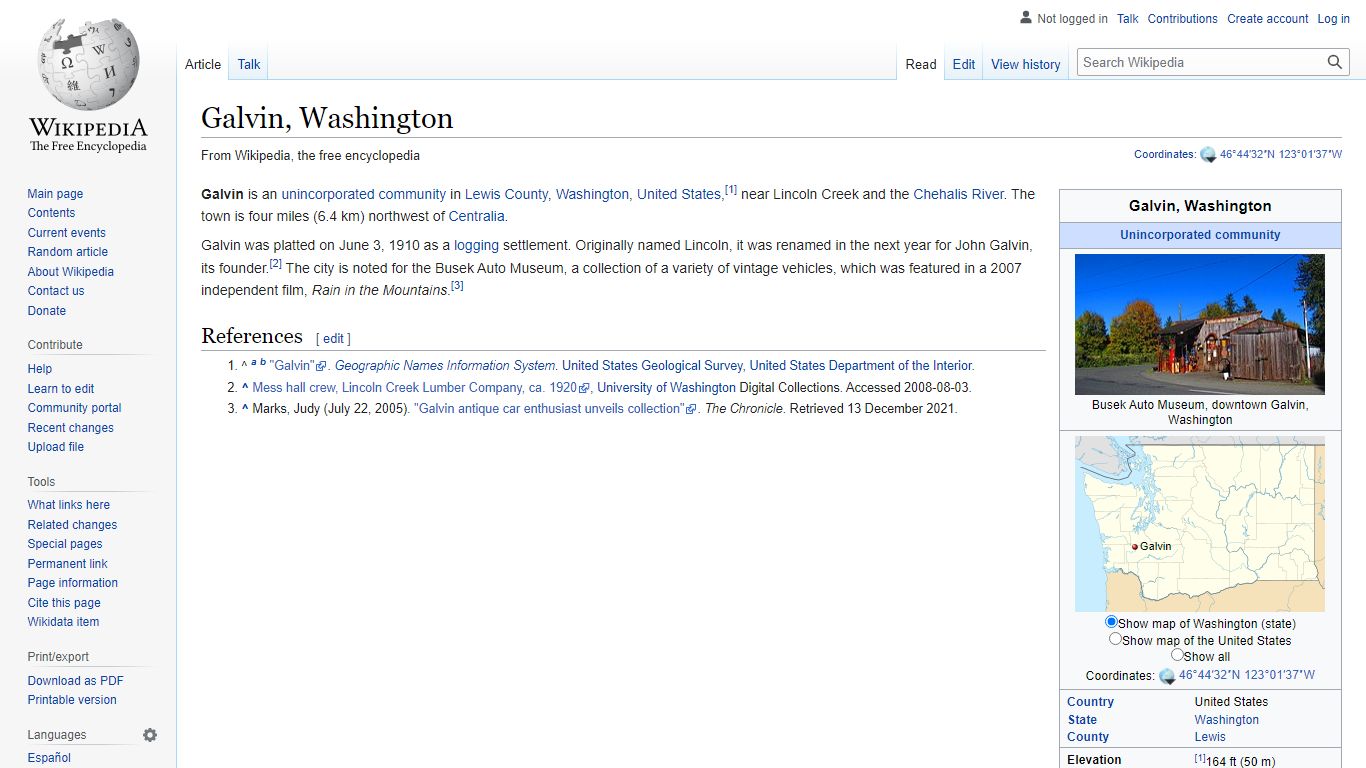The width and height of the screenshot is (1366, 768).
Task: Click Cite this page link
Action: 64,603
